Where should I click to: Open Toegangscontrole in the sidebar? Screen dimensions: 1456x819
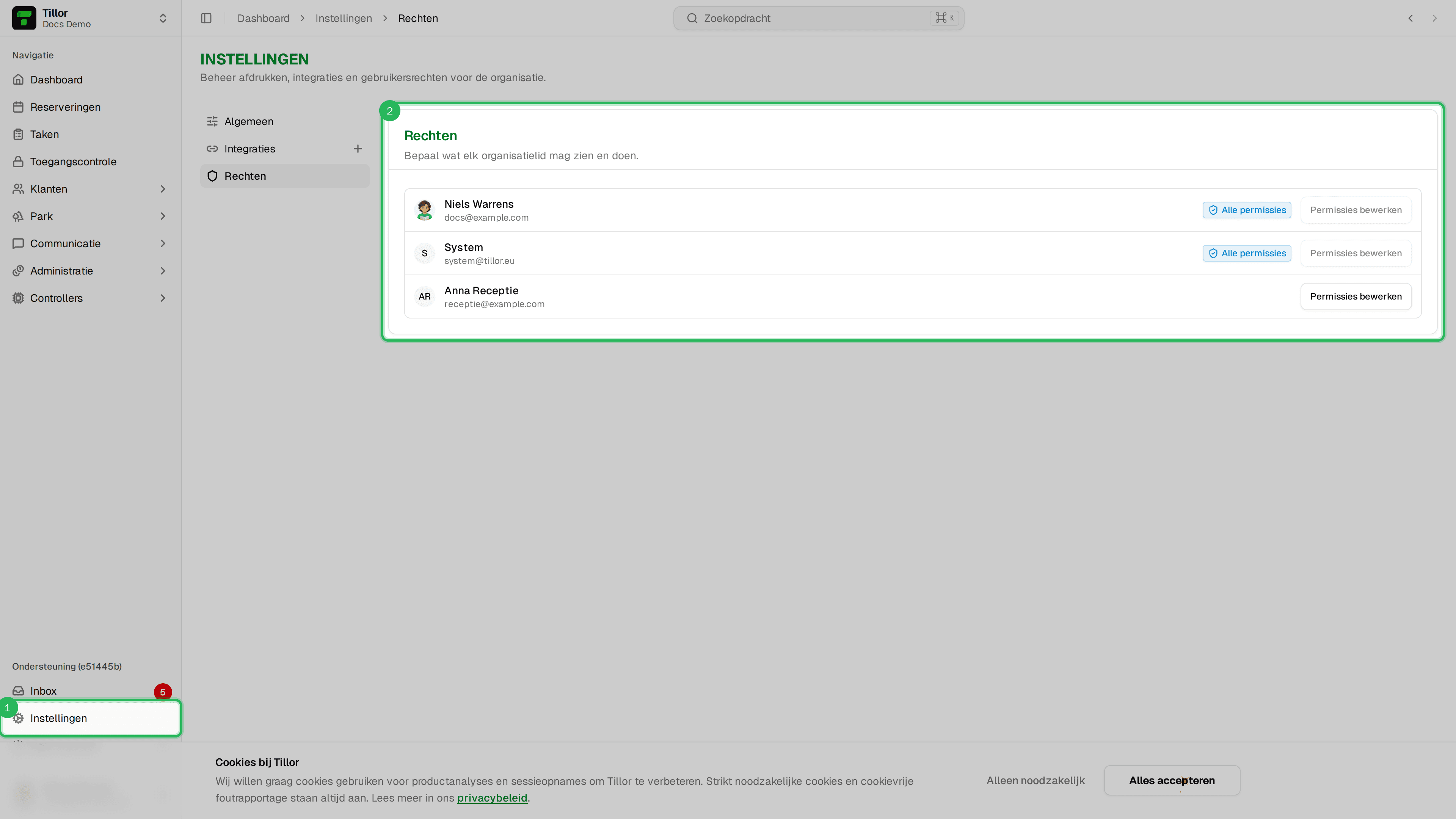91,162
